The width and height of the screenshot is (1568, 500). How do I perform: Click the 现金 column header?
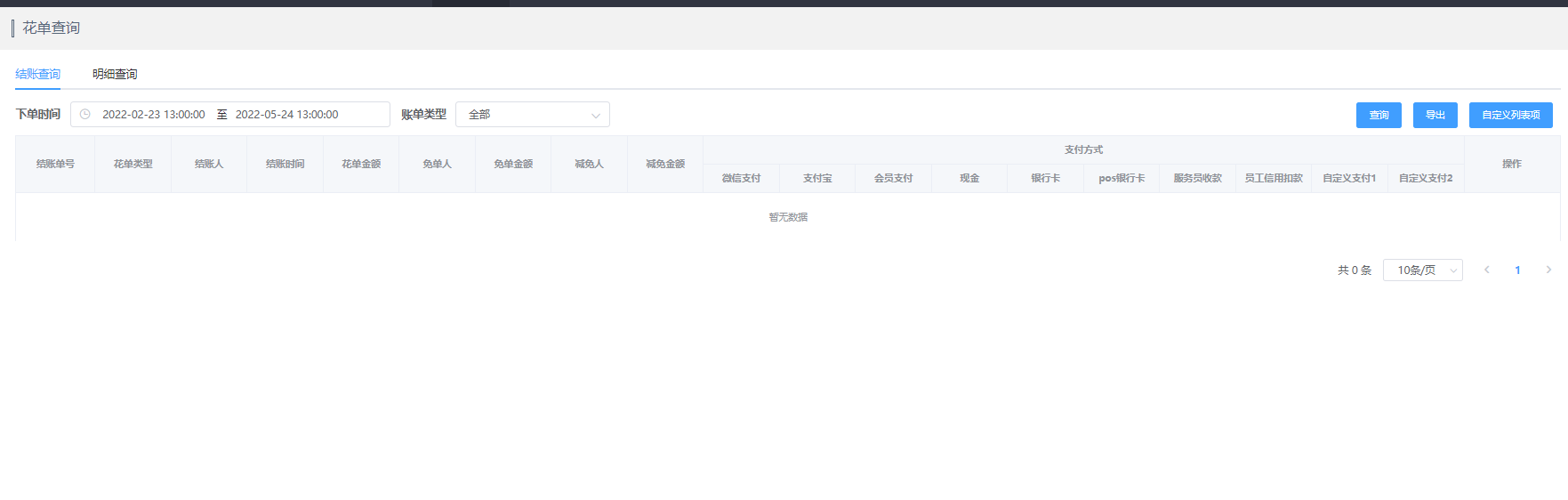969,178
